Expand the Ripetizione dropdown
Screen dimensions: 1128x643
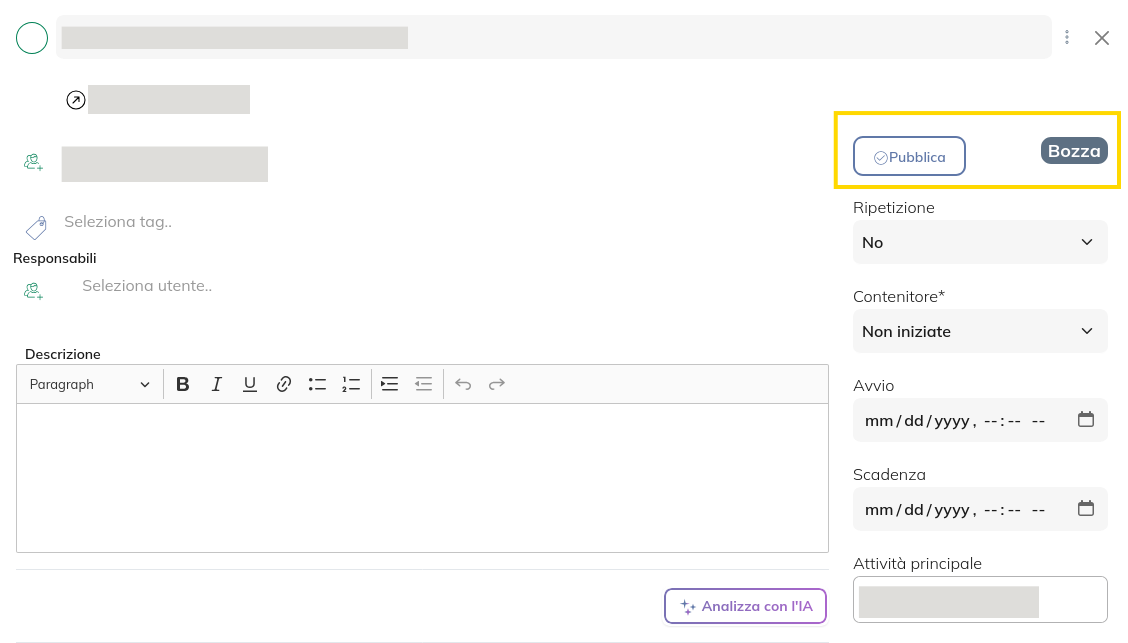click(979, 242)
